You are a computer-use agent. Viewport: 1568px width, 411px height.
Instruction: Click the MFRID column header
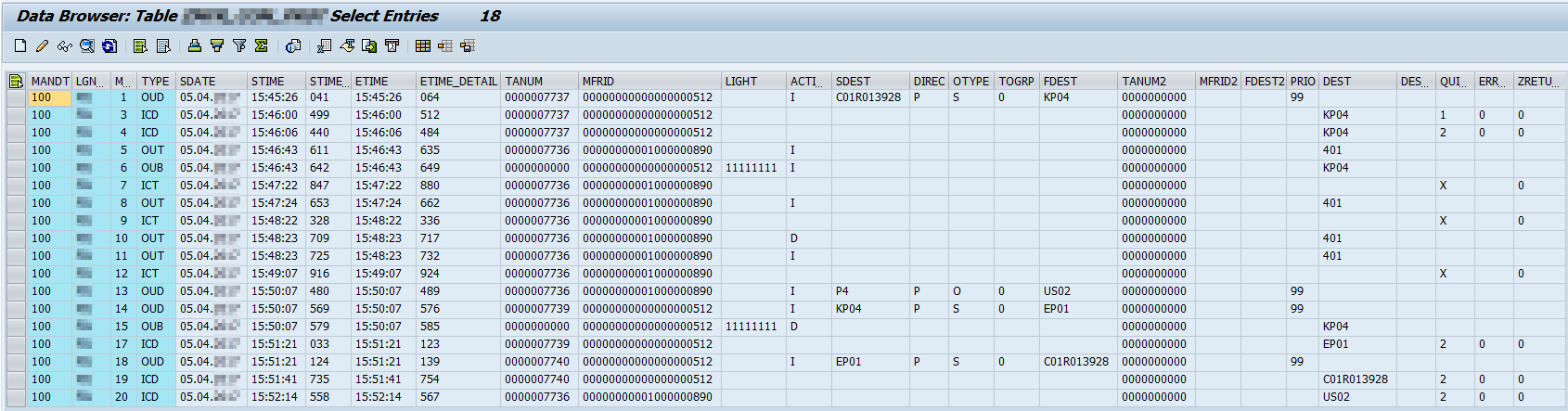[x=598, y=81]
